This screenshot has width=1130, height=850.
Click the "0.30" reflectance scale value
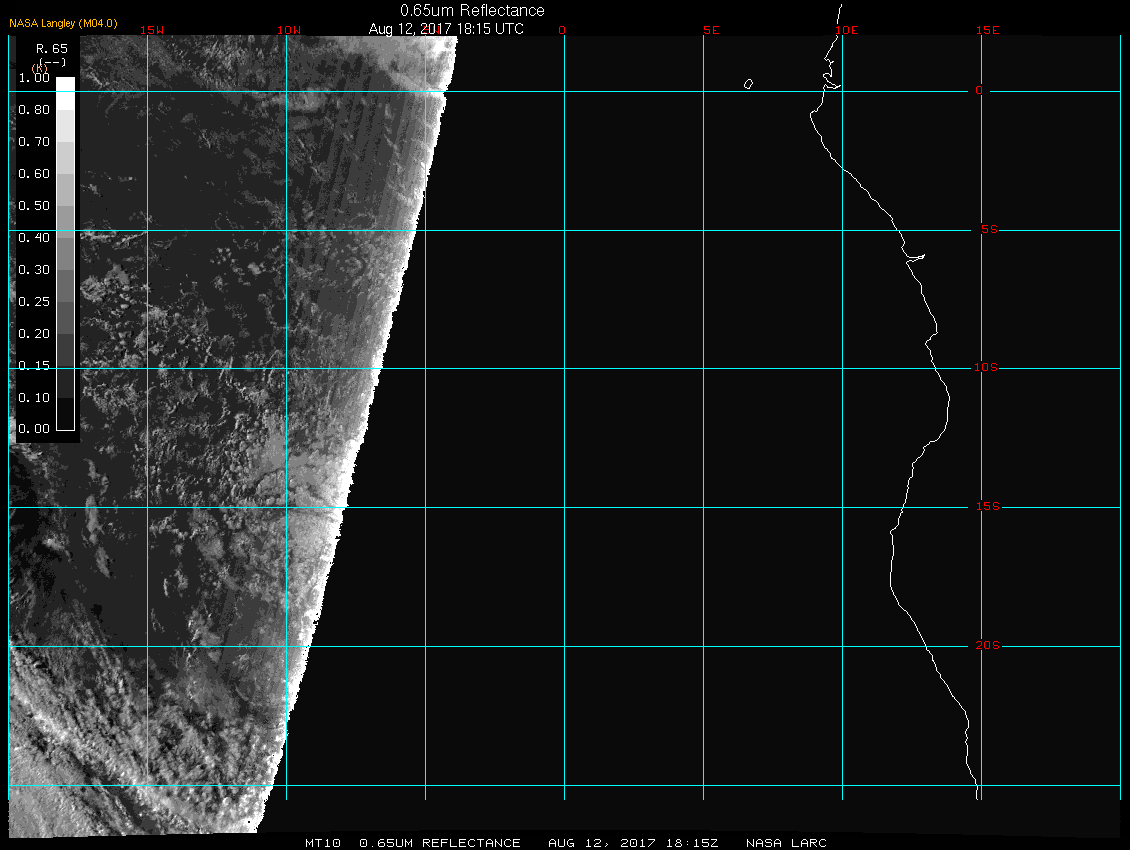[x=34, y=270]
